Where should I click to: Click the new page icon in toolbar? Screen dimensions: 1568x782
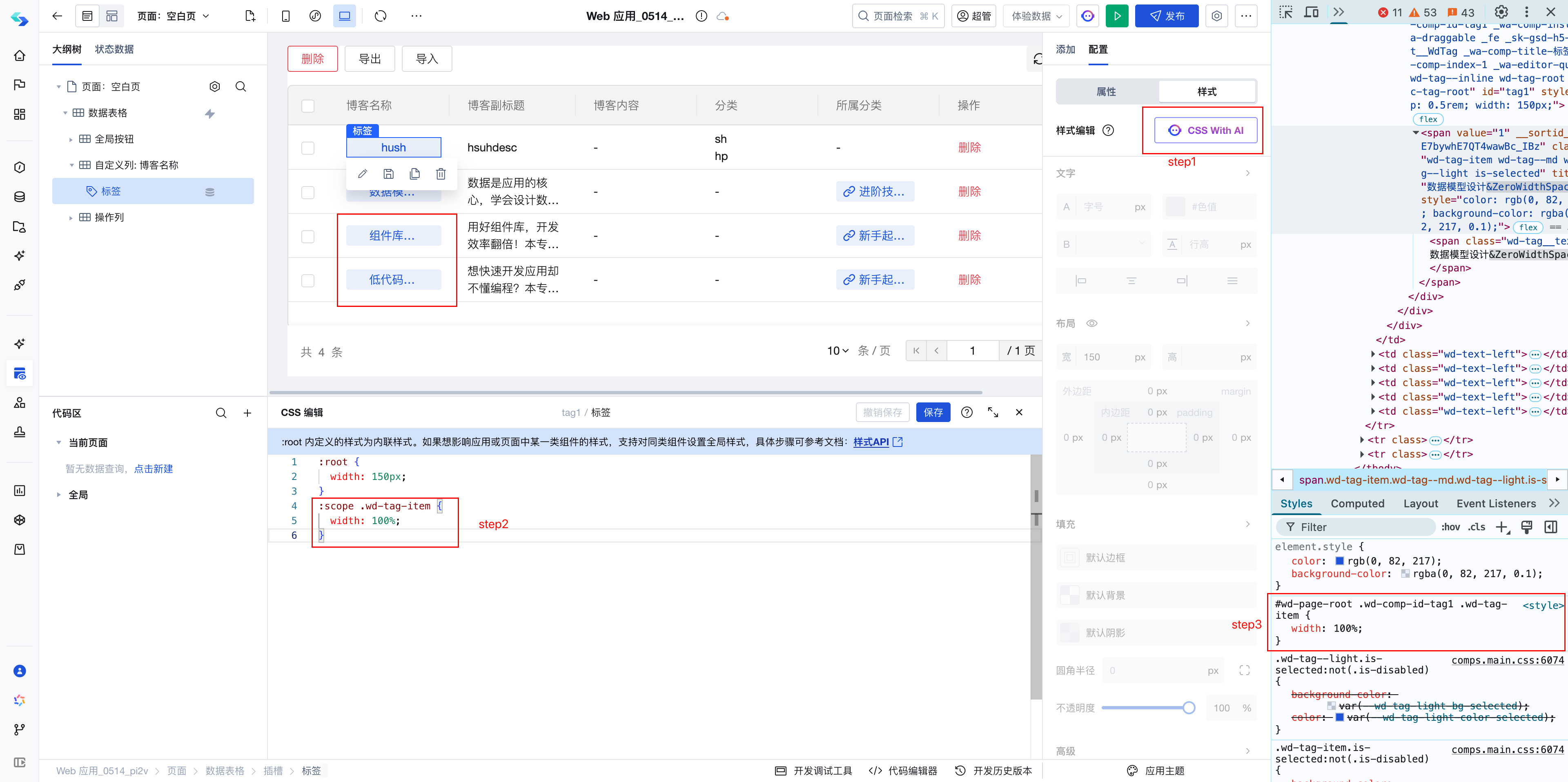(x=250, y=16)
